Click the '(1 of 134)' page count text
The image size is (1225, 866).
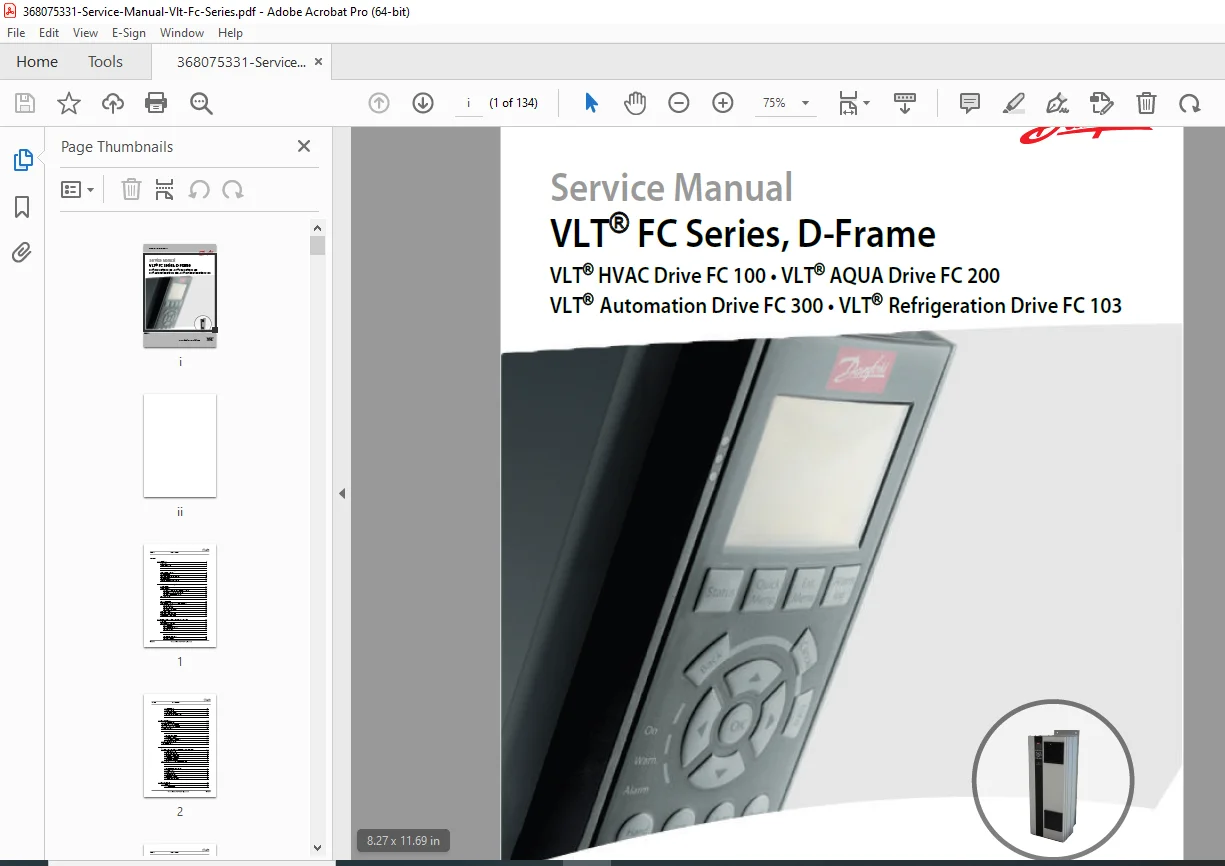click(x=513, y=103)
